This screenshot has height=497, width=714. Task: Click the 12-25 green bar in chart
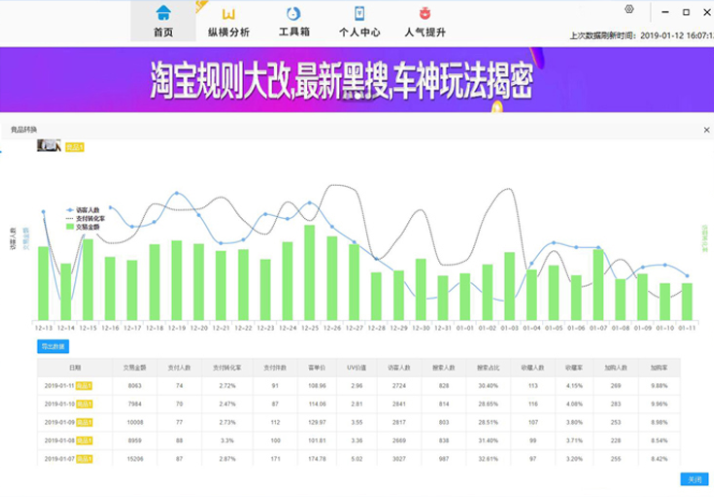pos(309,271)
